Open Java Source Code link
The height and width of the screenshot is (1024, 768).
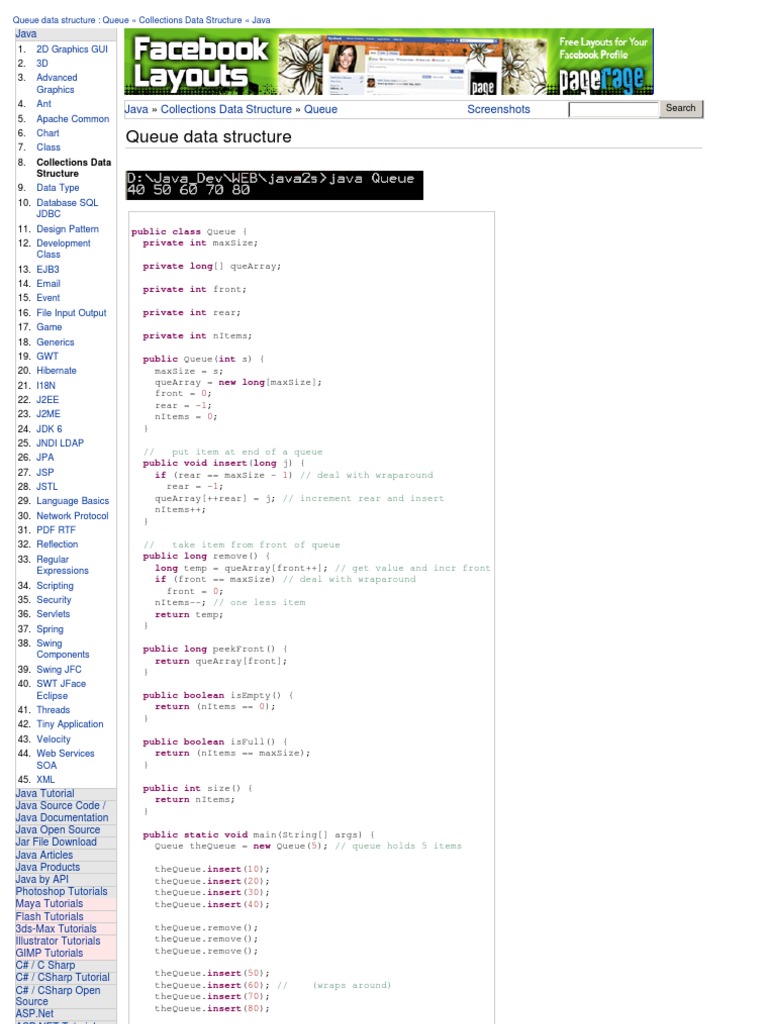(60, 806)
